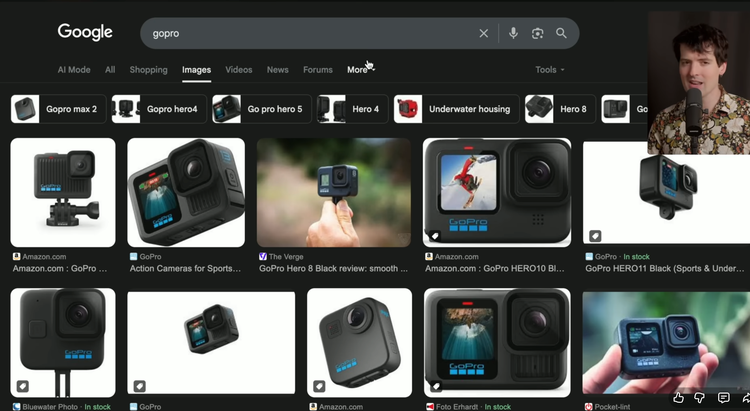The width and height of the screenshot is (750, 411).
Task: Open the Amazon GoPro HERO10 image result
Action: pos(497,192)
